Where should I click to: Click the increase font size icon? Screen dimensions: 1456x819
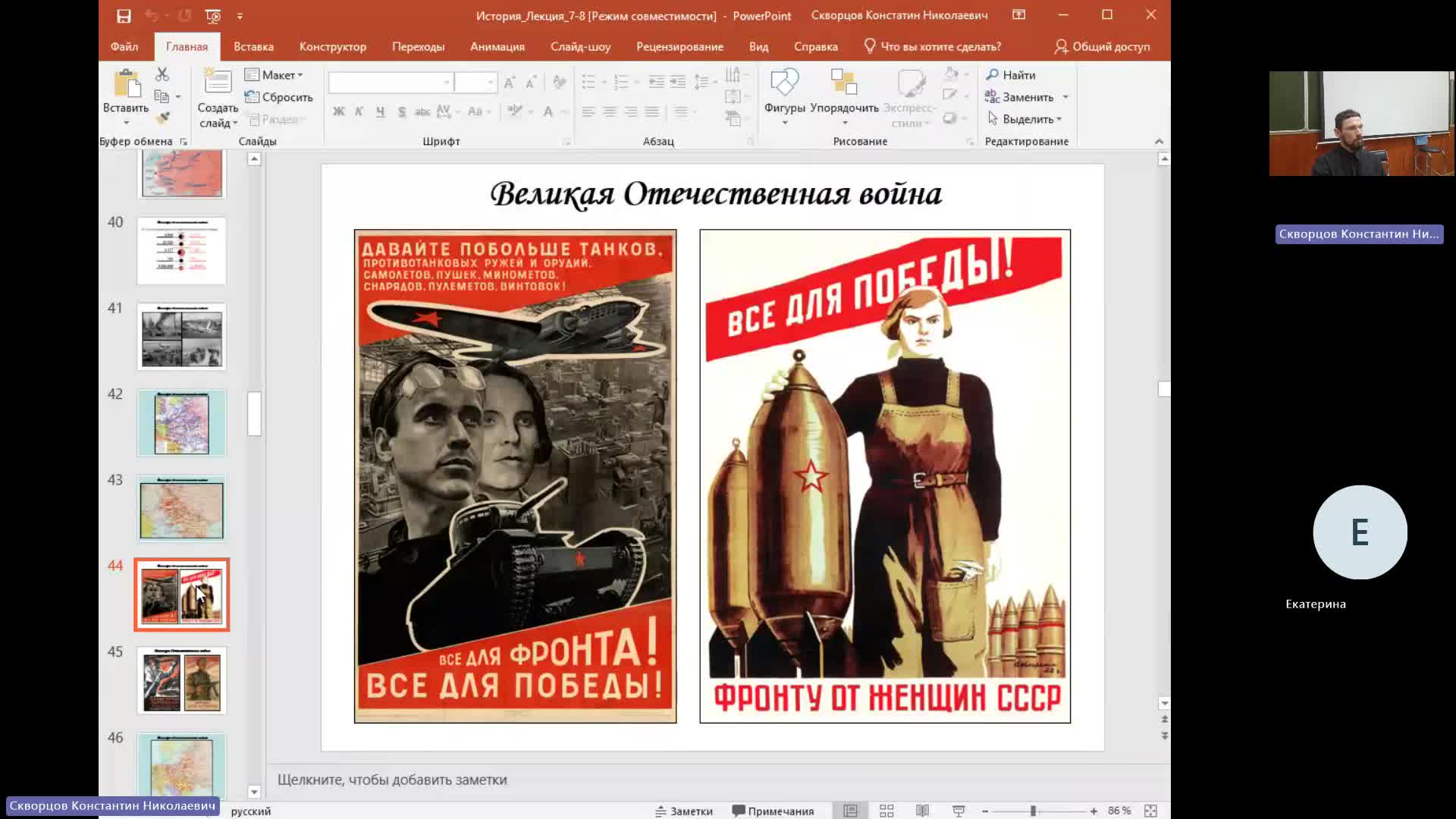click(510, 82)
